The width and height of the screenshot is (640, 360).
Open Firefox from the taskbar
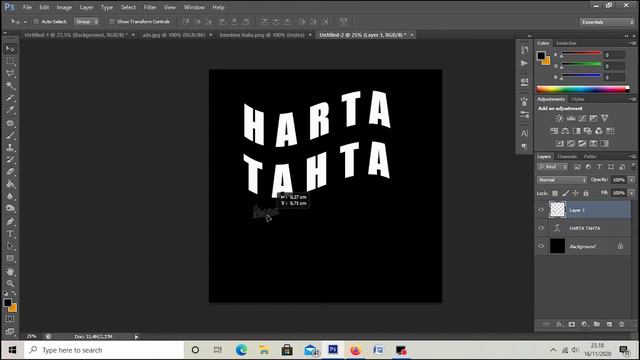[356, 350]
